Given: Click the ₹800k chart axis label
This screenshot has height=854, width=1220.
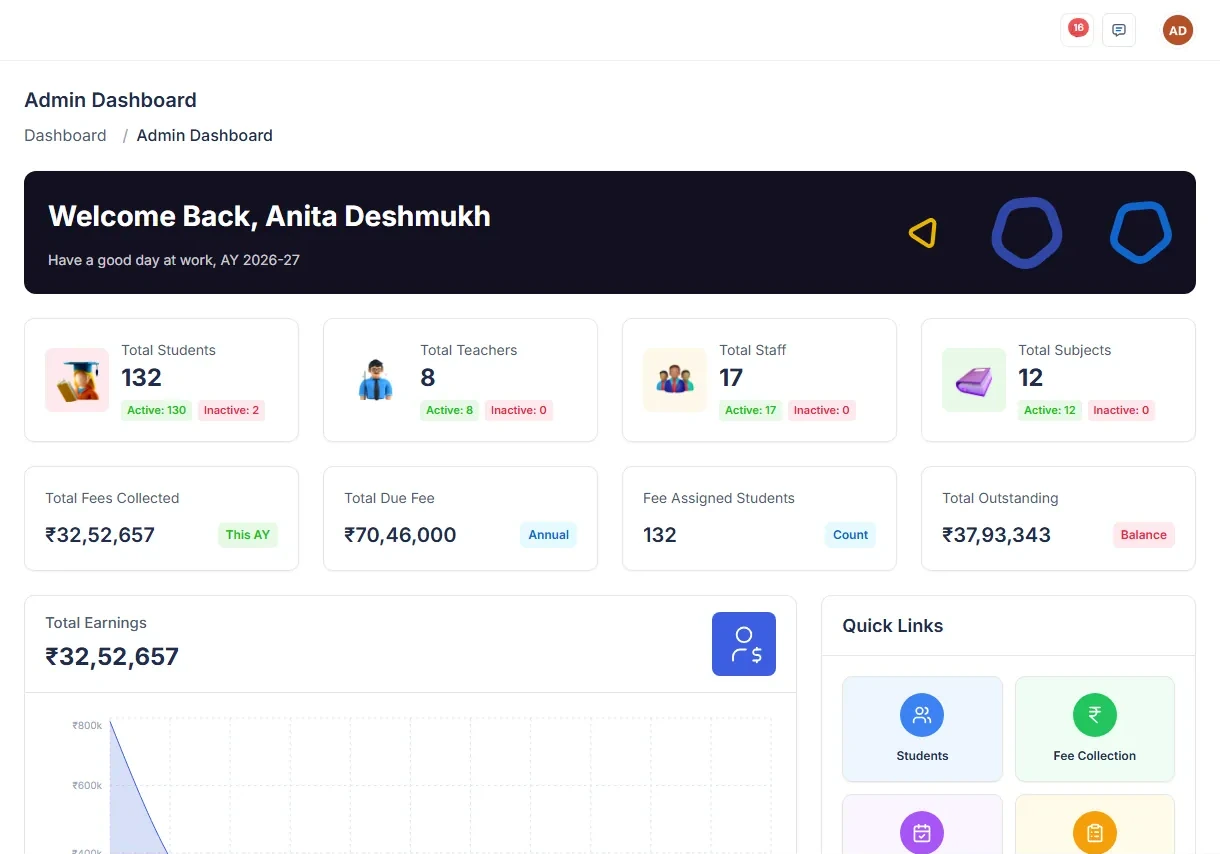Looking at the screenshot, I should pyautogui.click(x=87, y=725).
